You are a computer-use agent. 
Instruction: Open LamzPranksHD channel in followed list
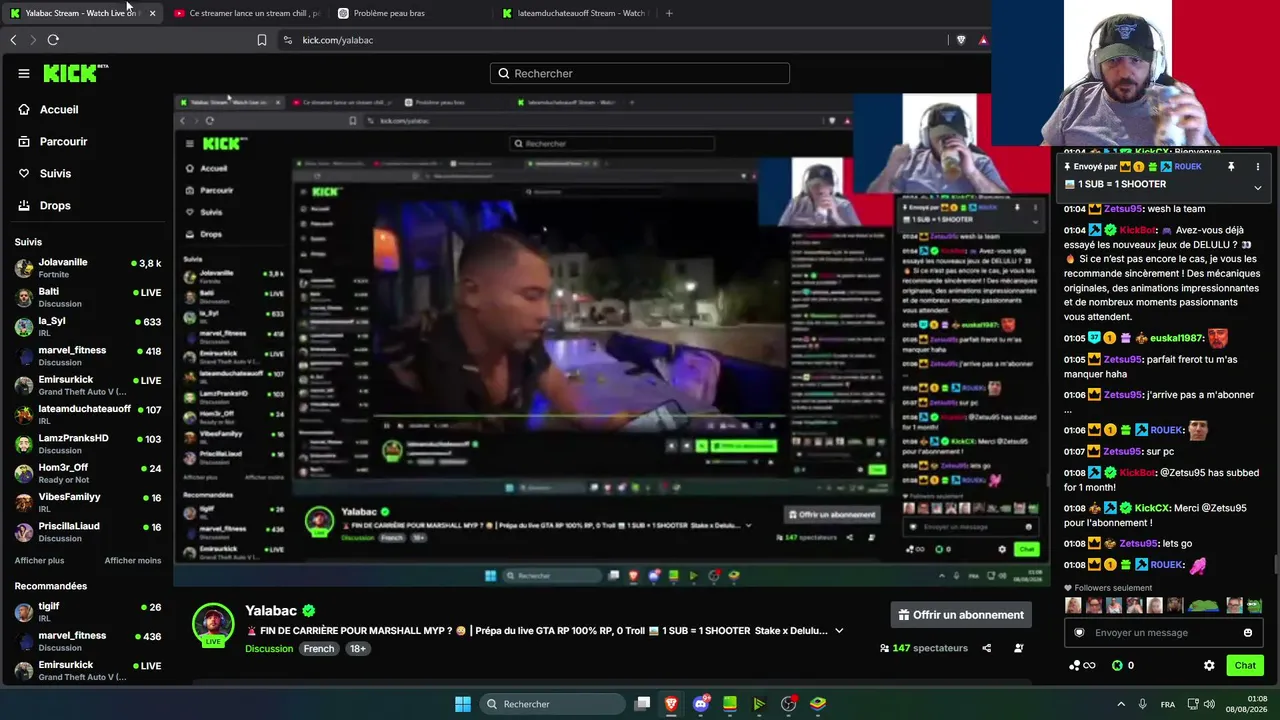[88, 444]
